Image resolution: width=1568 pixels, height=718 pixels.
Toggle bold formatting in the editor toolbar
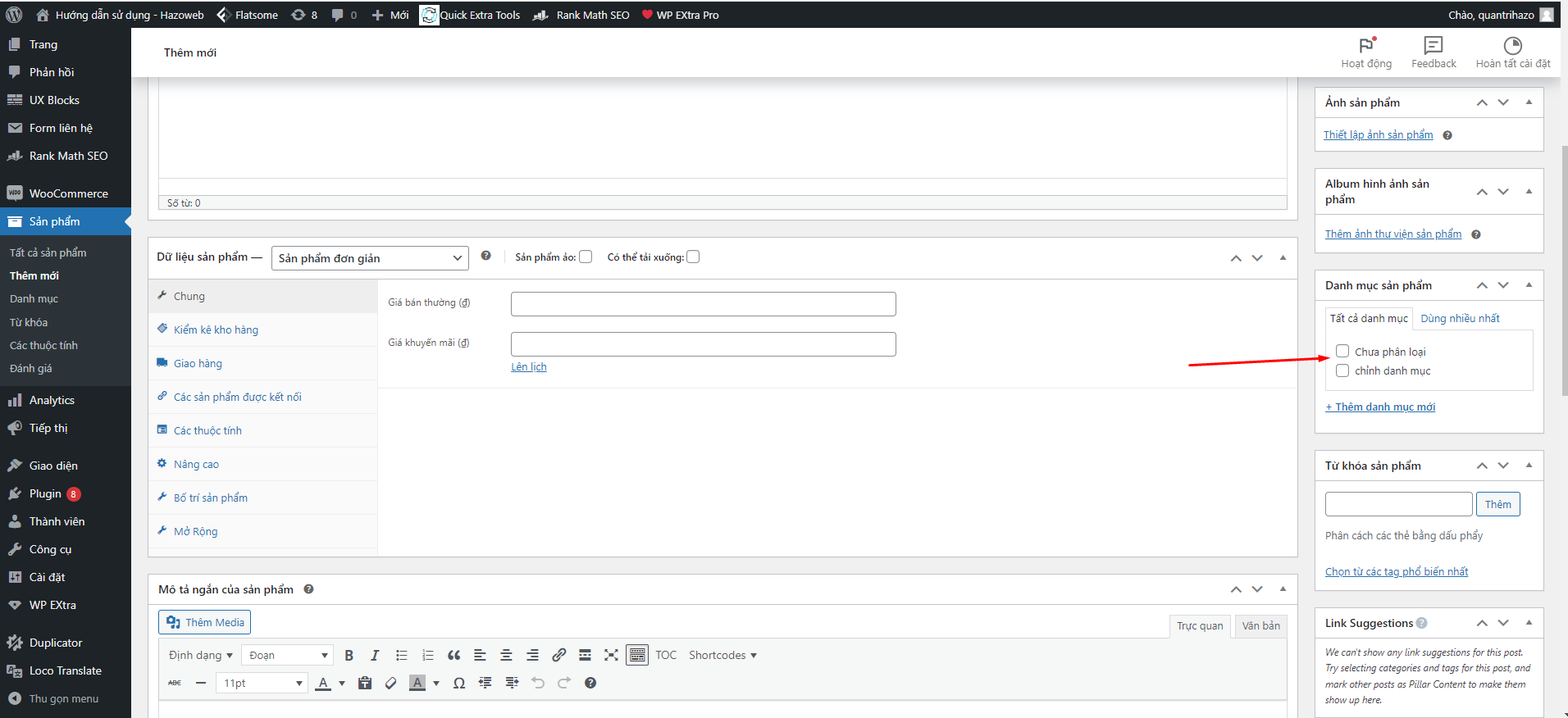pyautogui.click(x=349, y=655)
